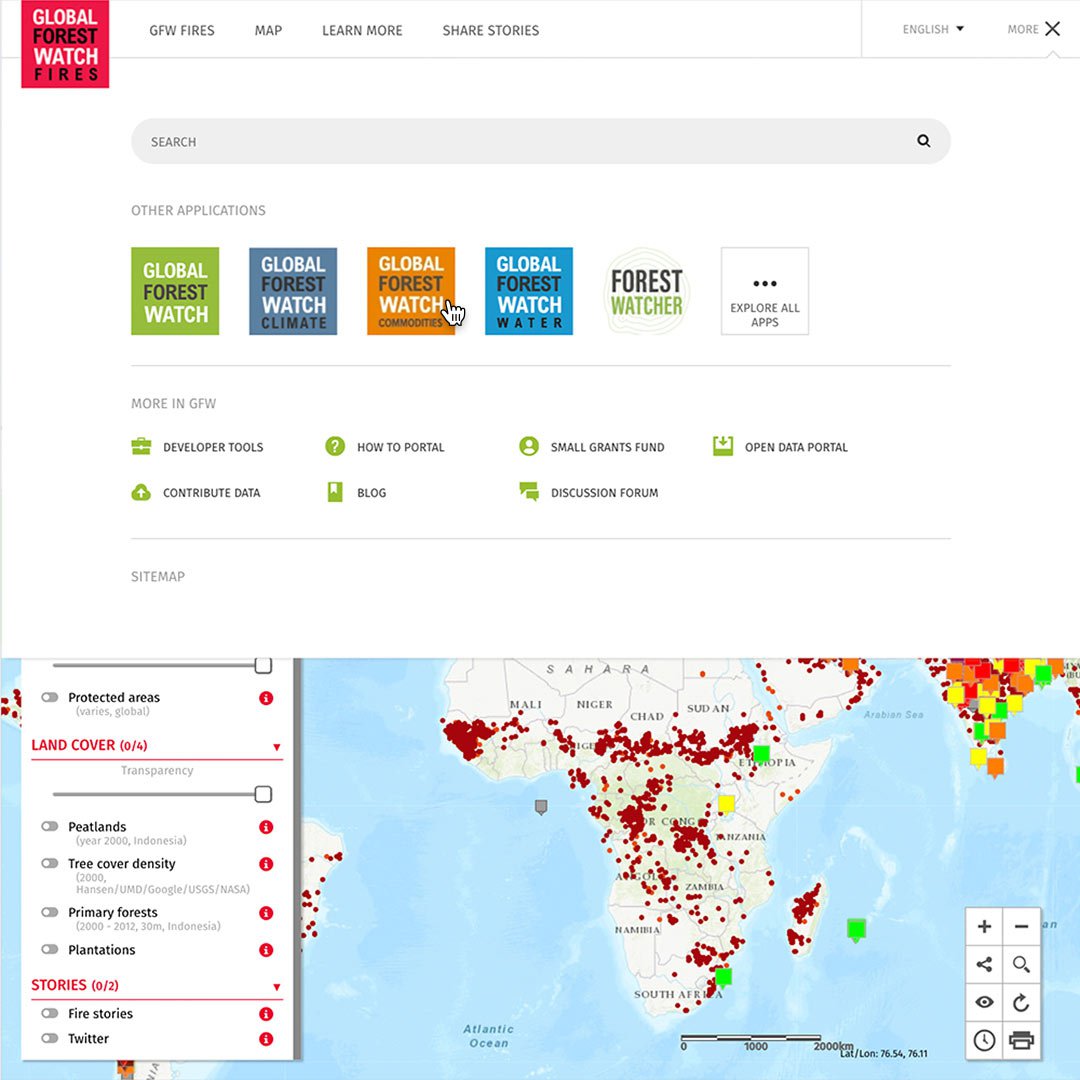Enable the Tree cover density layer
Image resolution: width=1080 pixels, height=1080 pixels.
coord(50,863)
